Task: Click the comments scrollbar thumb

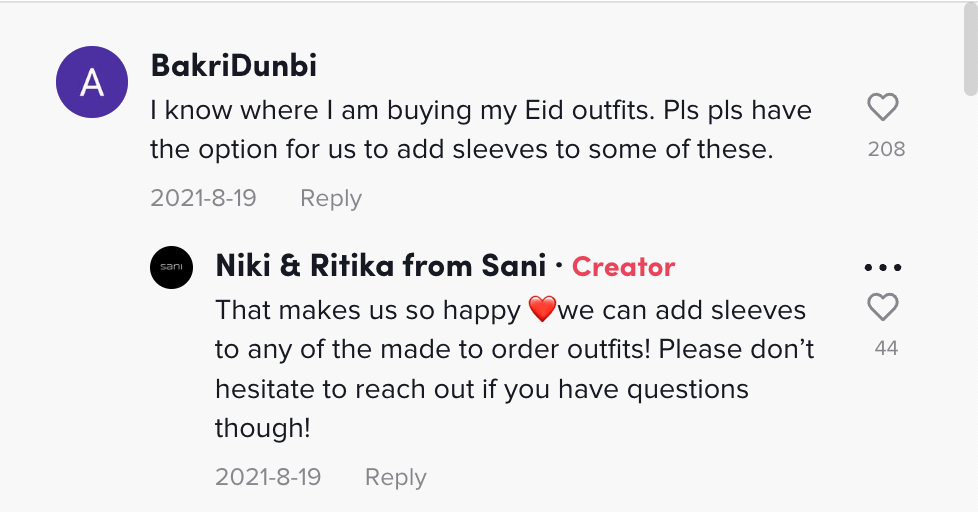Action: (970, 50)
